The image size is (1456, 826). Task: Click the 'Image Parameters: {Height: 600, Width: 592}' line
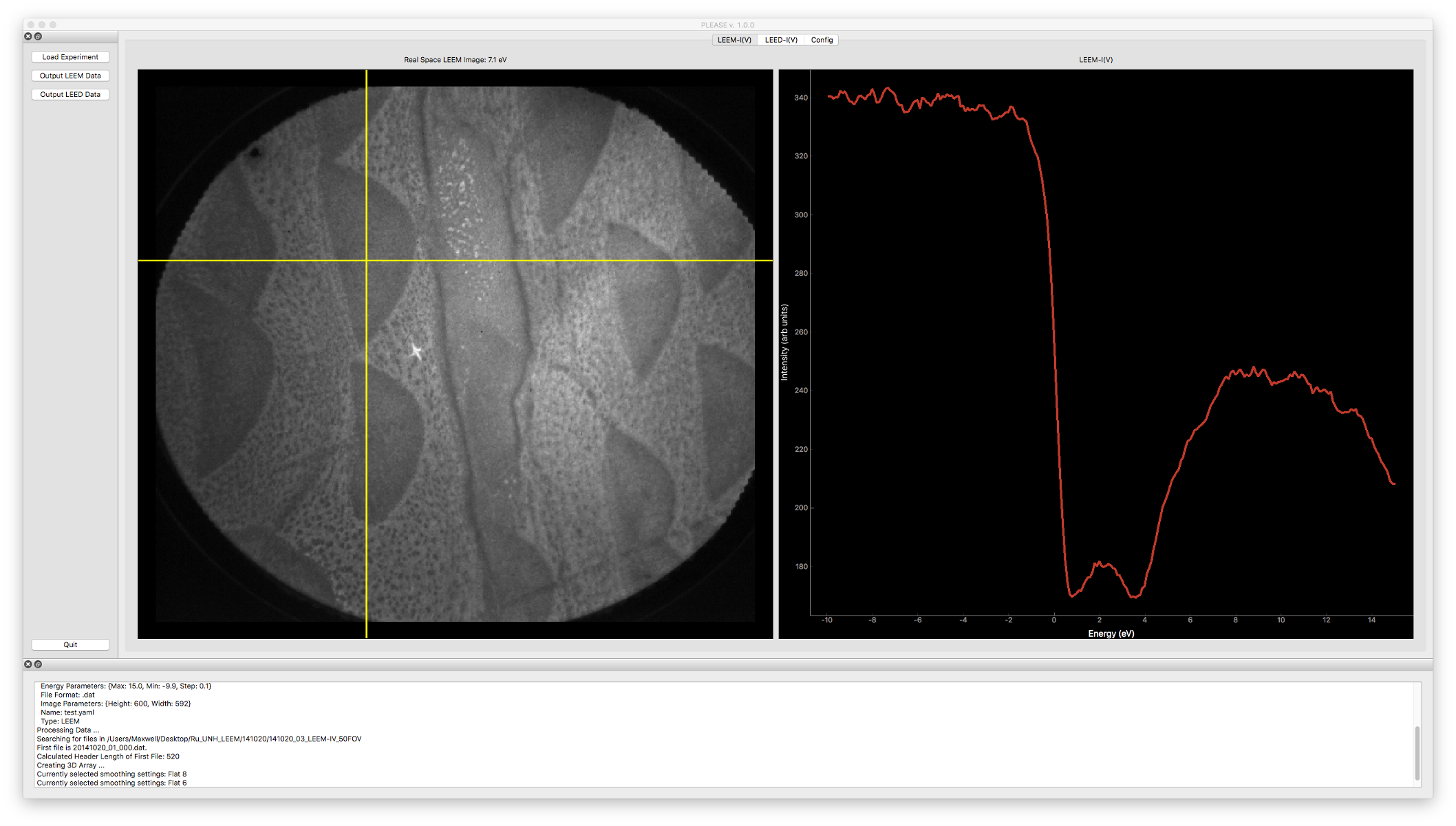coord(116,704)
